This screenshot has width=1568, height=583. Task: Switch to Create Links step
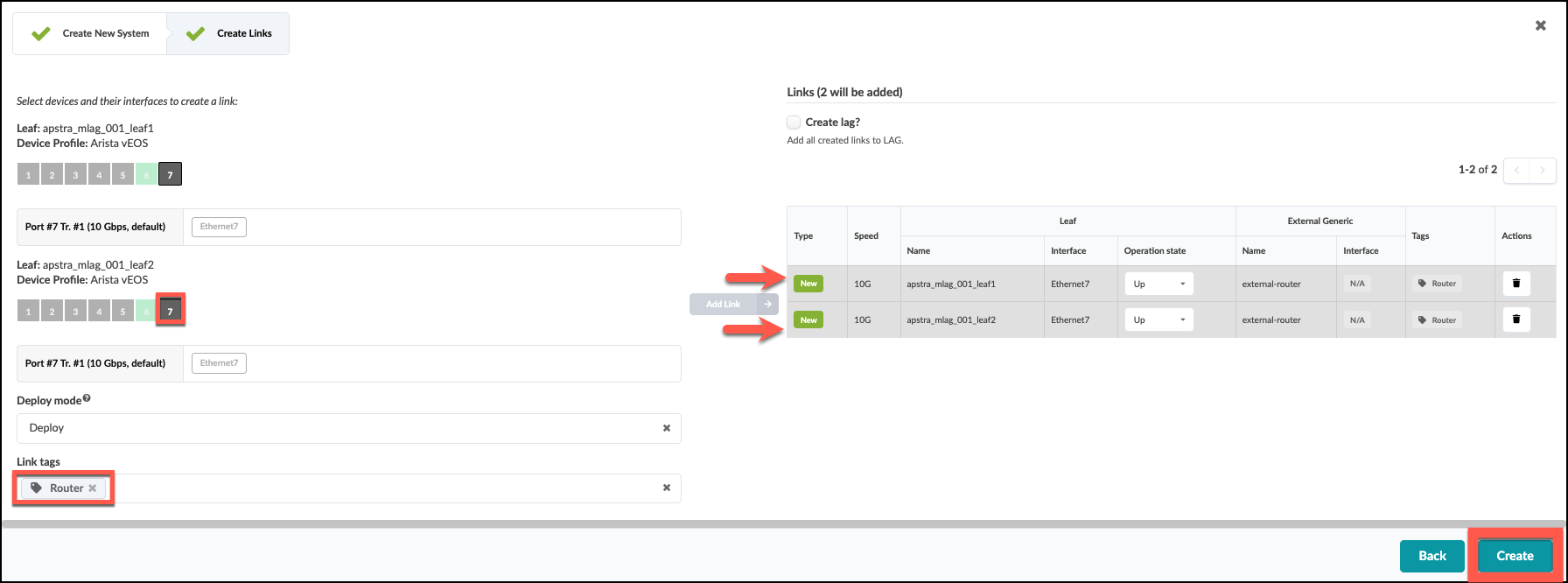click(229, 33)
